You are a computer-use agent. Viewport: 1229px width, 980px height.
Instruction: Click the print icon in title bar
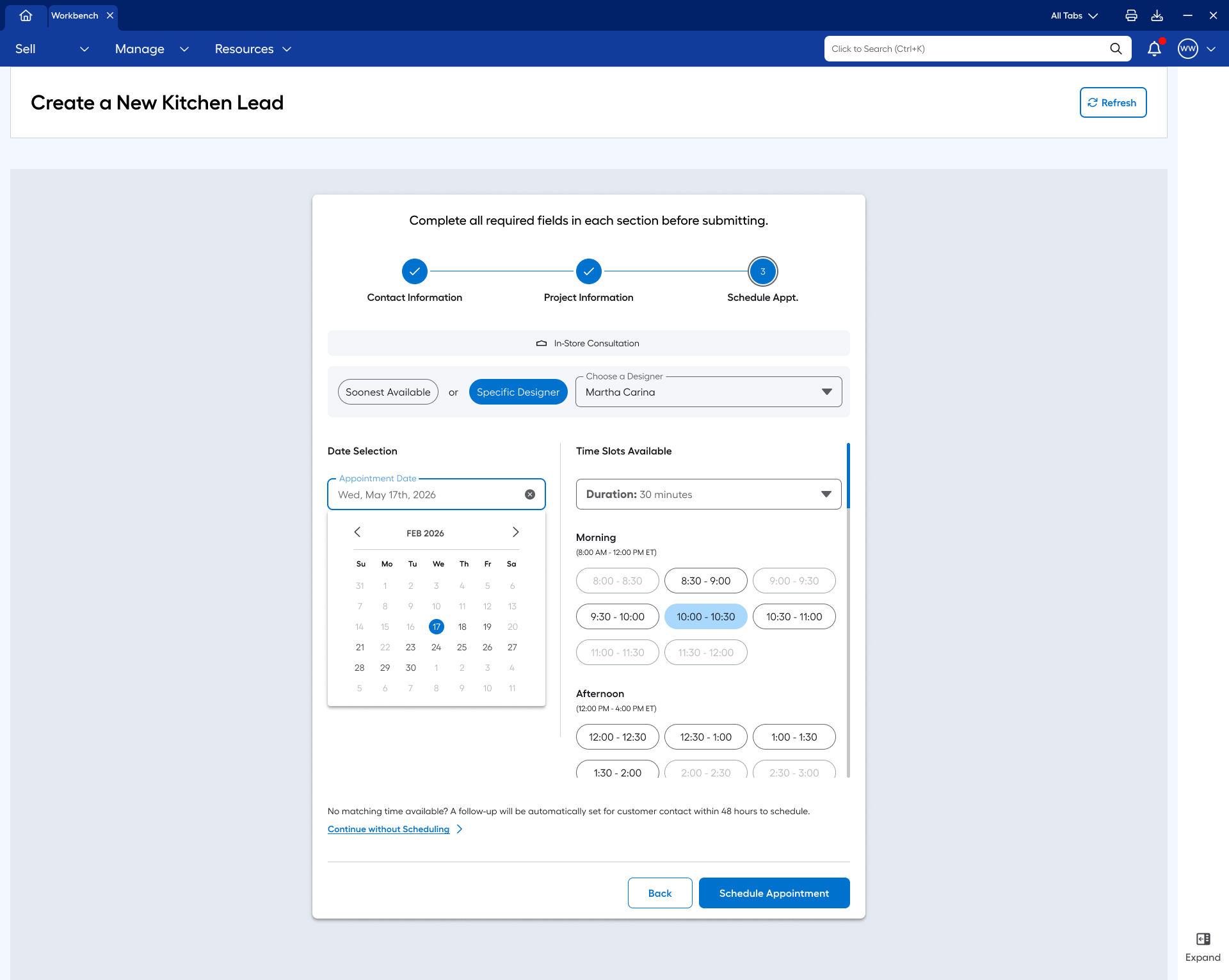tap(1131, 15)
